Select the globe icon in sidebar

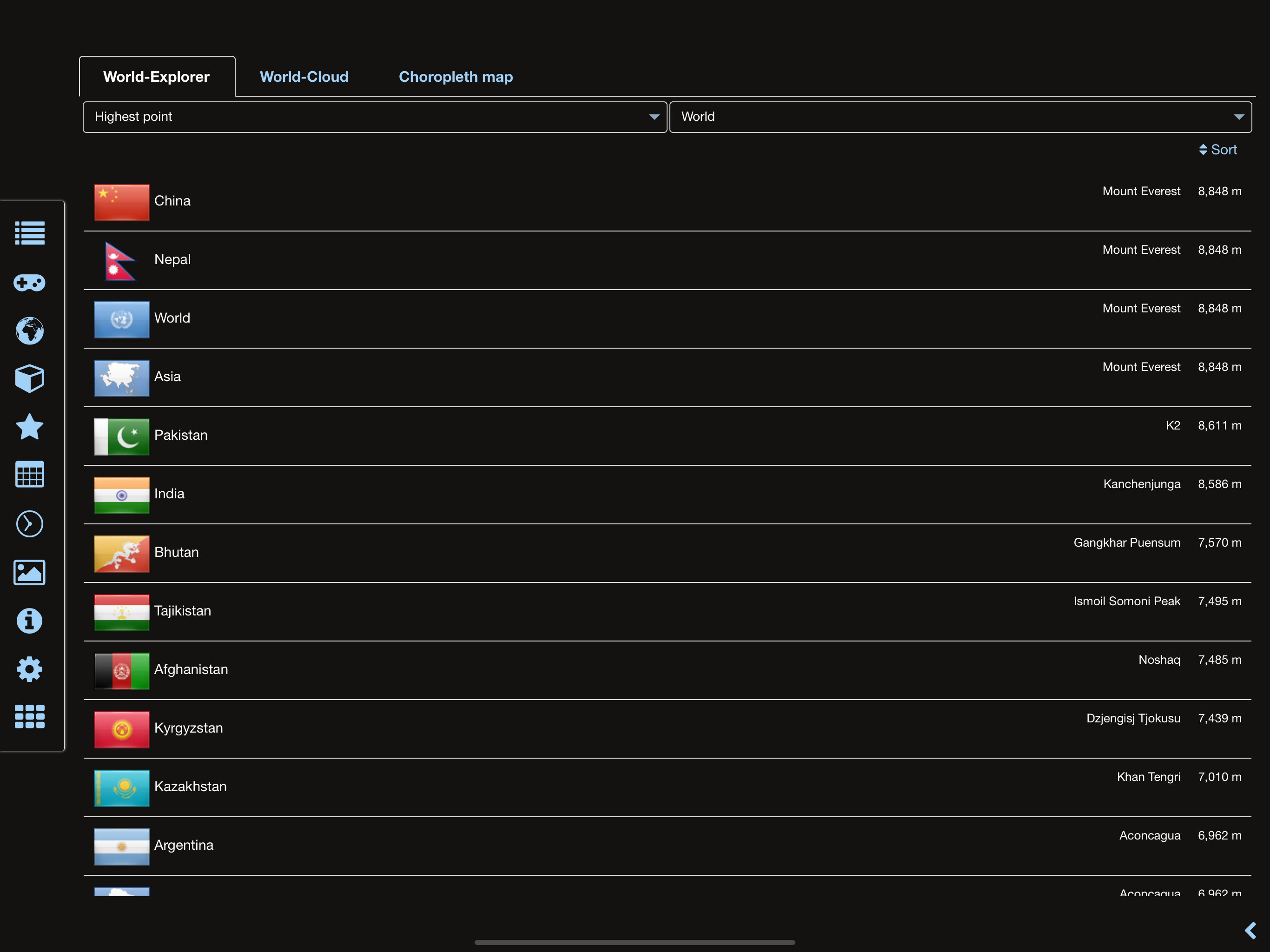[29, 331]
